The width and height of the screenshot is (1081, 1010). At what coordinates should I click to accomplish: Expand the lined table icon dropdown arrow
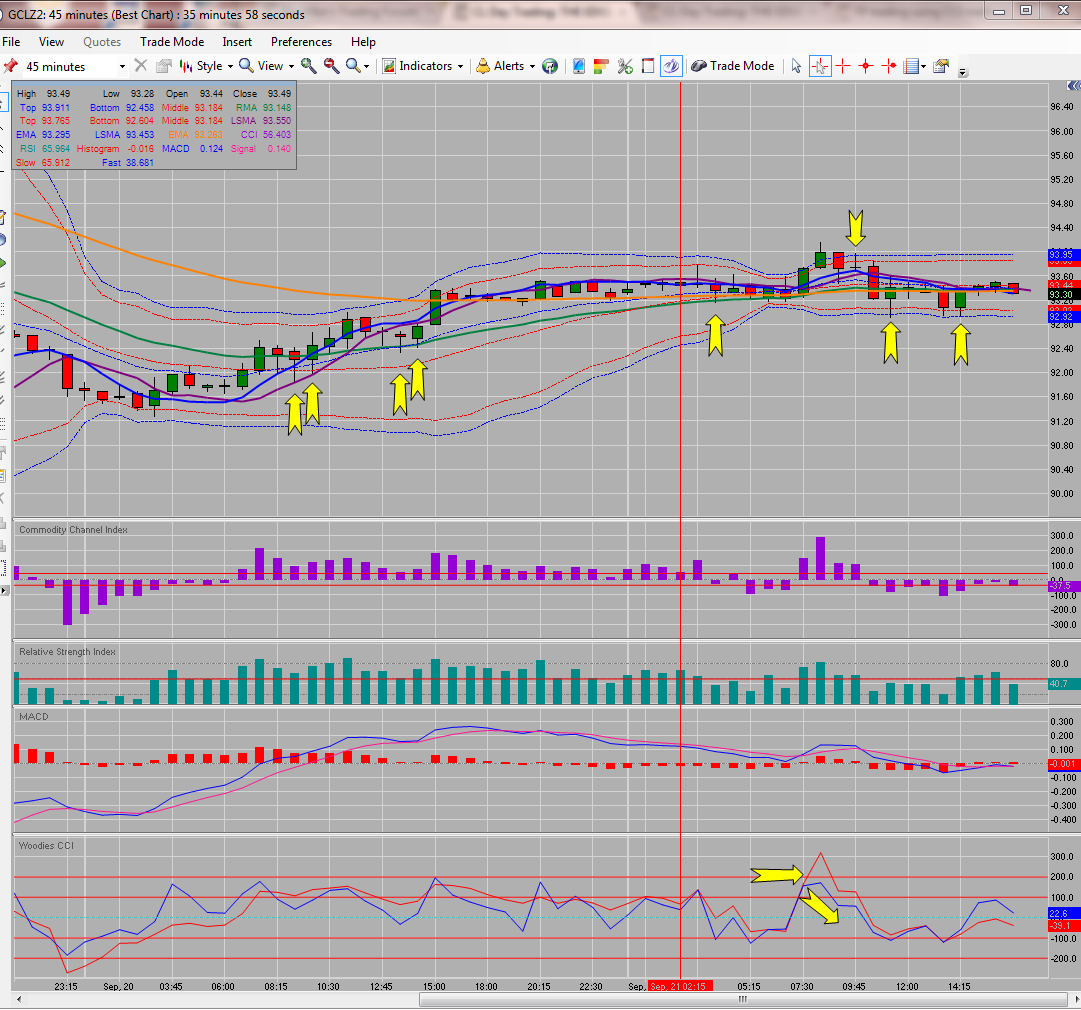tap(924, 67)
